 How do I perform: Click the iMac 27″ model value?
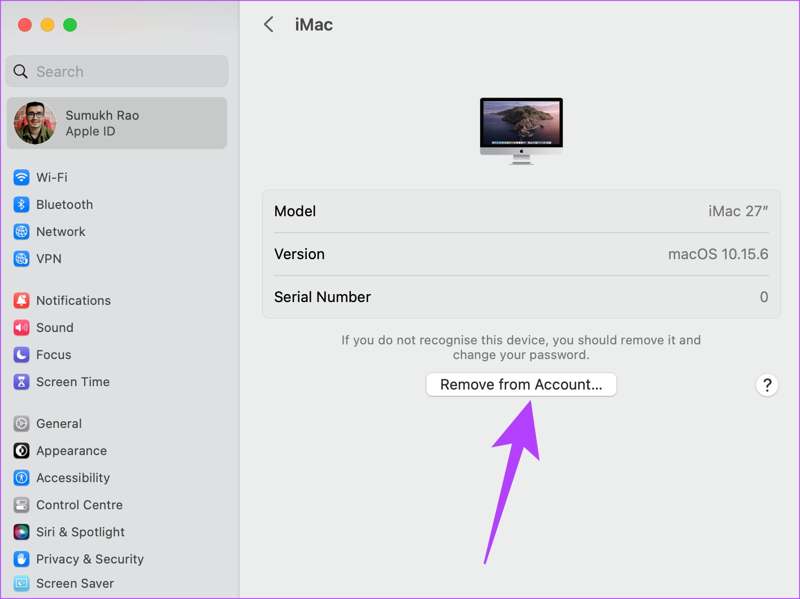[738, 211]
